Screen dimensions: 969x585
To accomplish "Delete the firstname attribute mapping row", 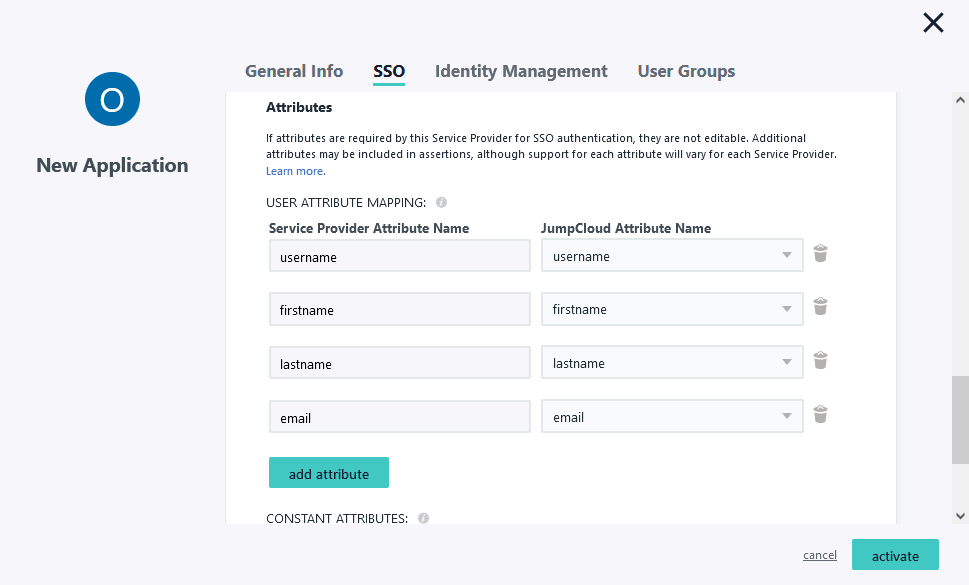I will pyautogui.click(x=820, y=306).
